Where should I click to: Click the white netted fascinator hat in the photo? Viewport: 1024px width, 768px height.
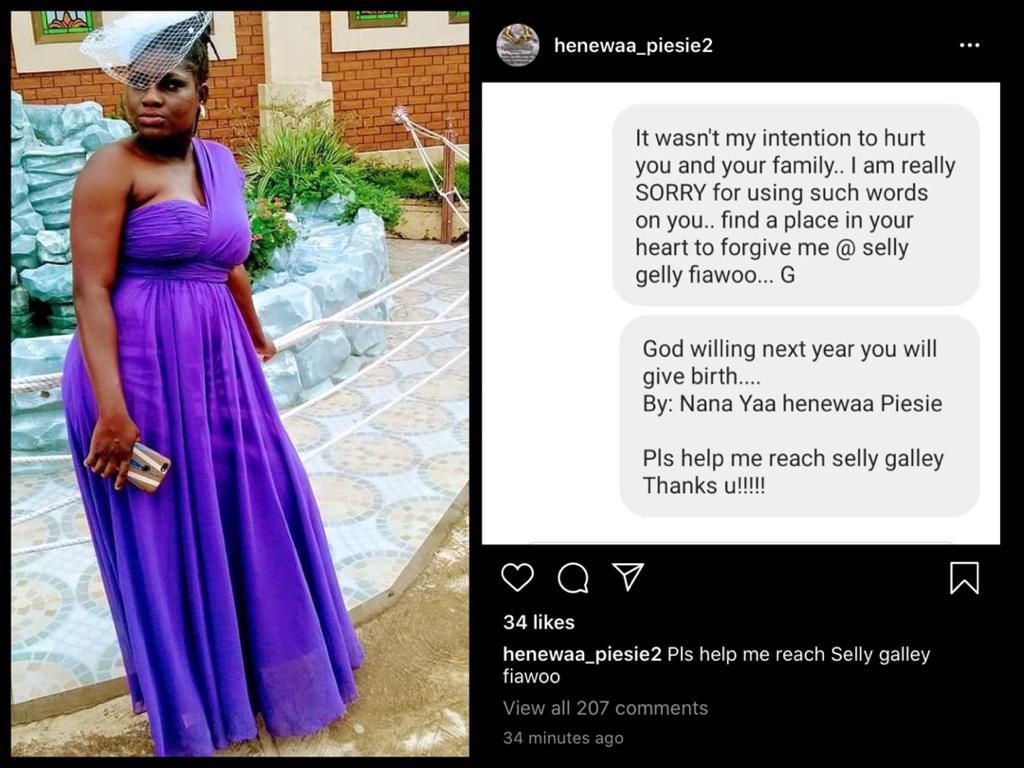pos(150,45)
